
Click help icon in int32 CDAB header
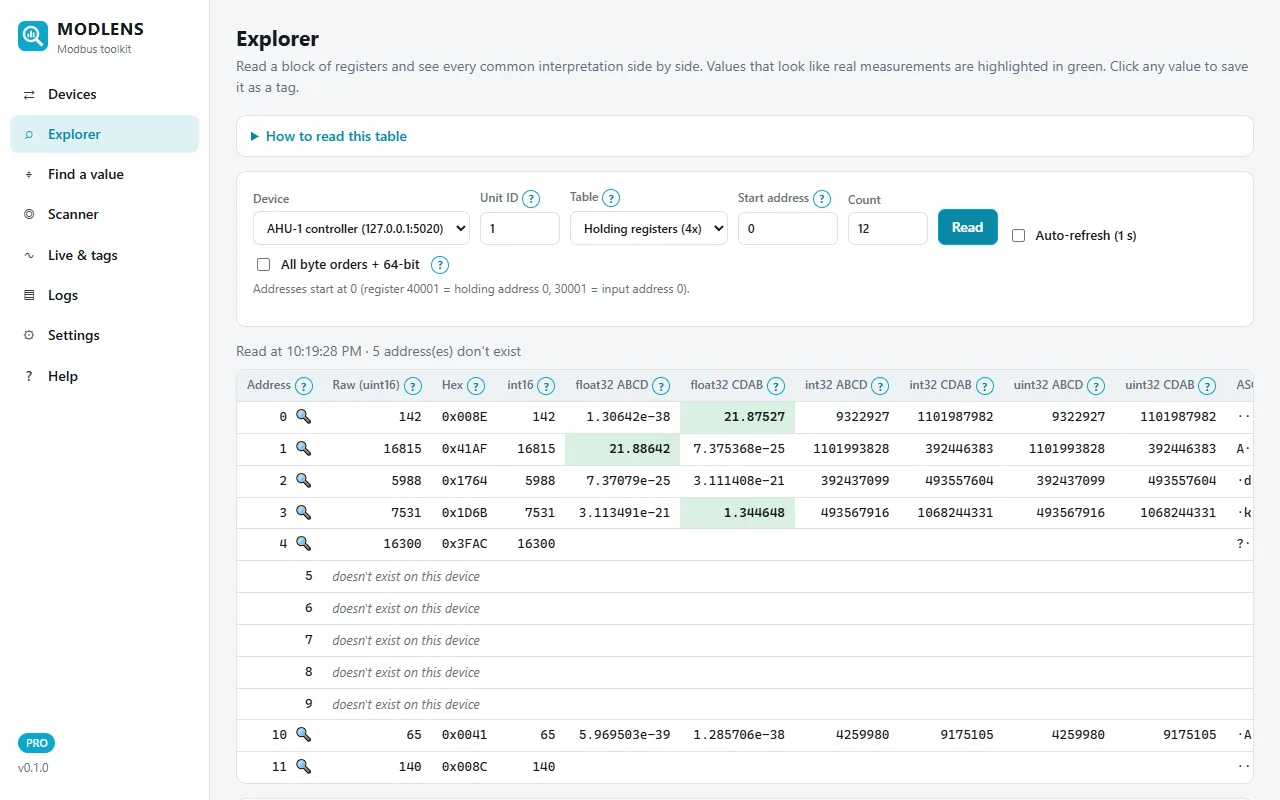pos(984,386)
